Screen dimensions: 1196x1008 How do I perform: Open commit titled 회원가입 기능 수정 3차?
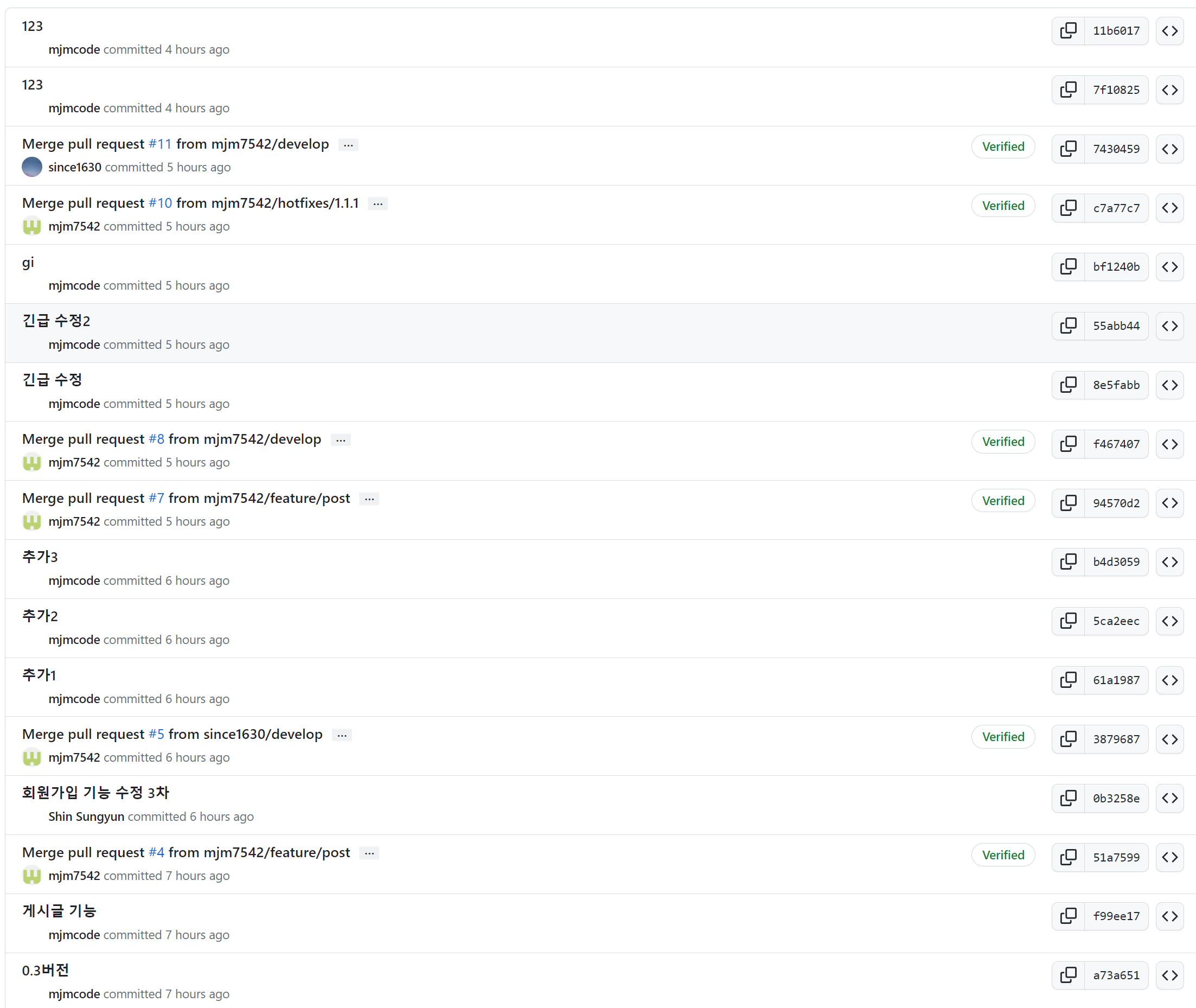pos(96,793)
